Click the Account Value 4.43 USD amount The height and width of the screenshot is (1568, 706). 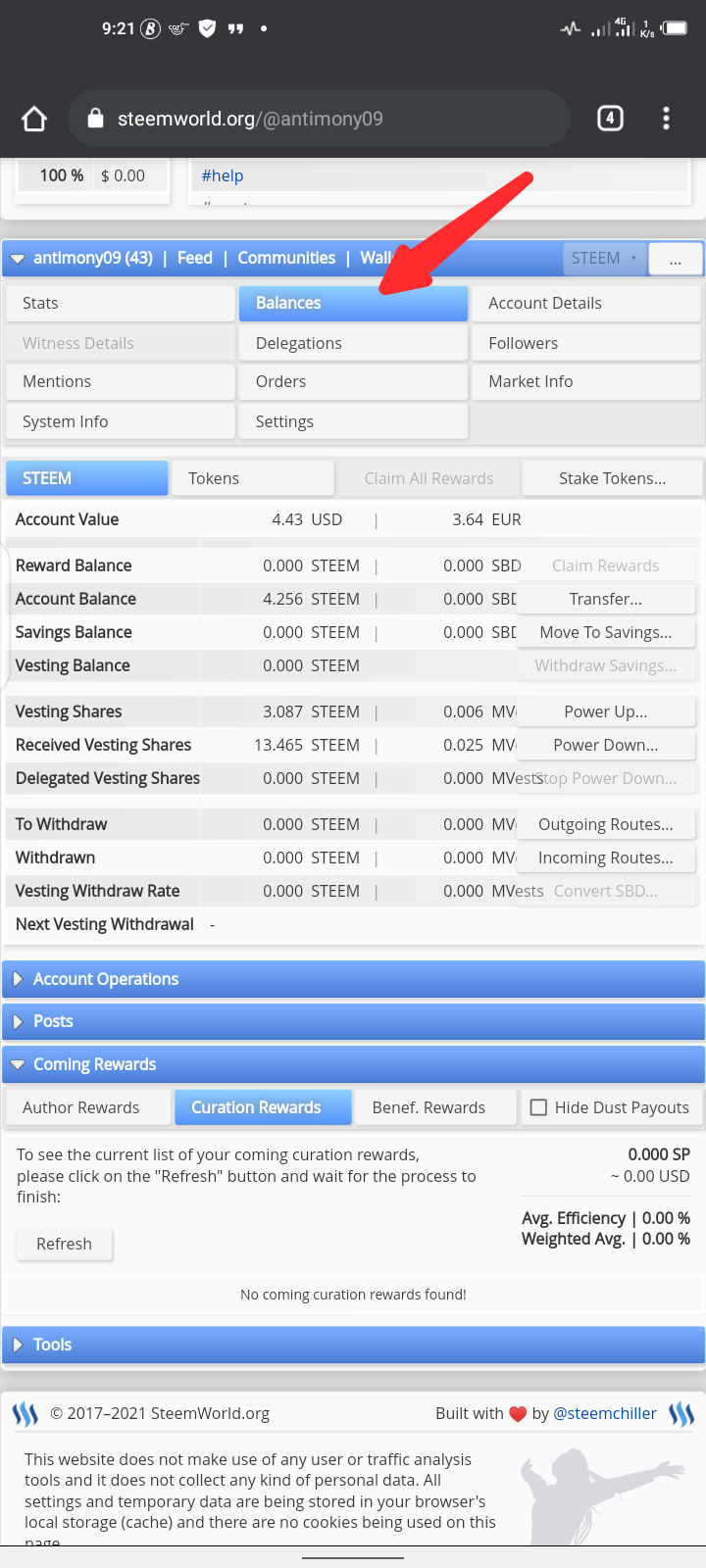point(307,519)
